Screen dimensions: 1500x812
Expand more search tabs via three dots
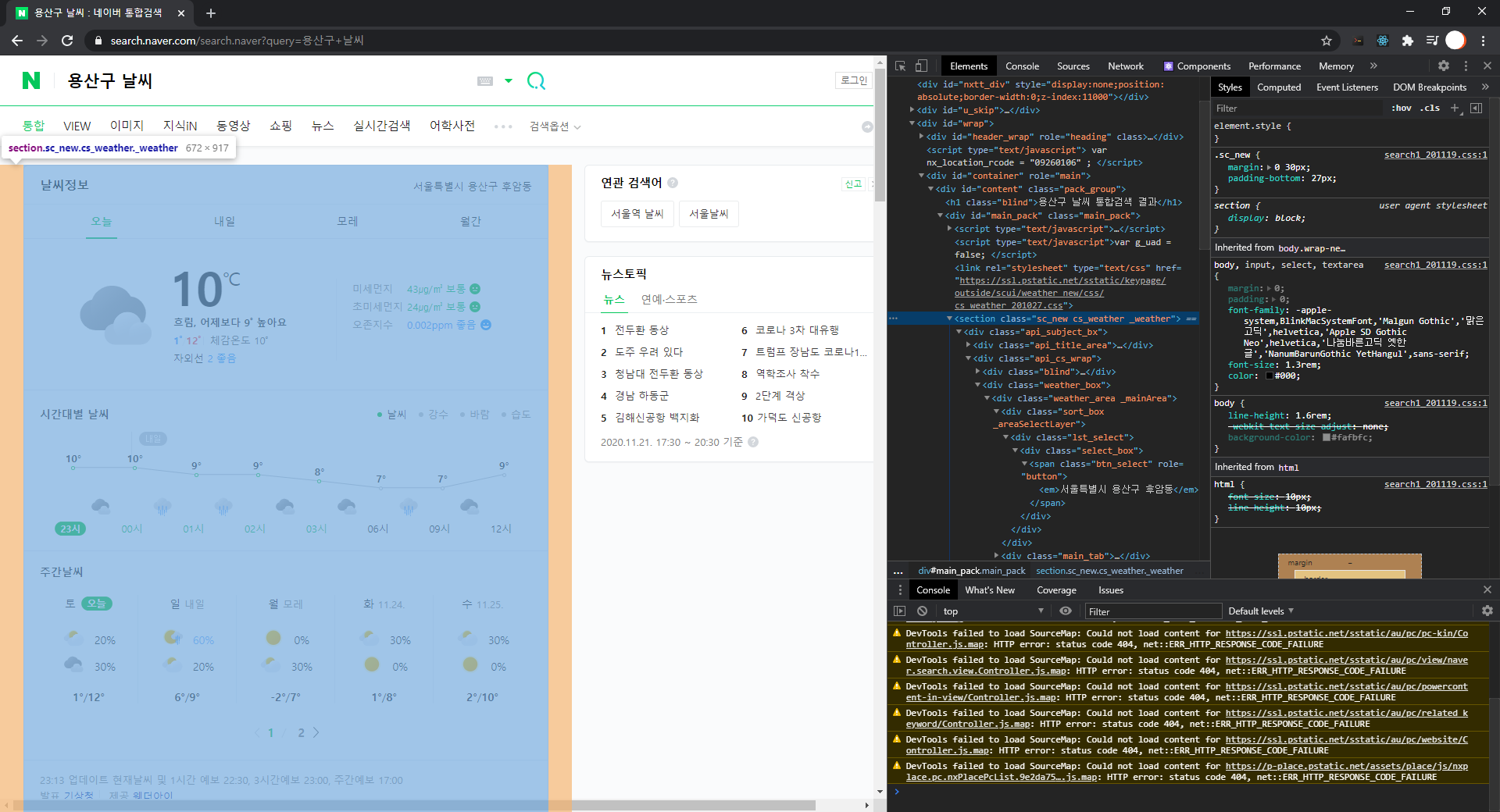tap(503, 126)
